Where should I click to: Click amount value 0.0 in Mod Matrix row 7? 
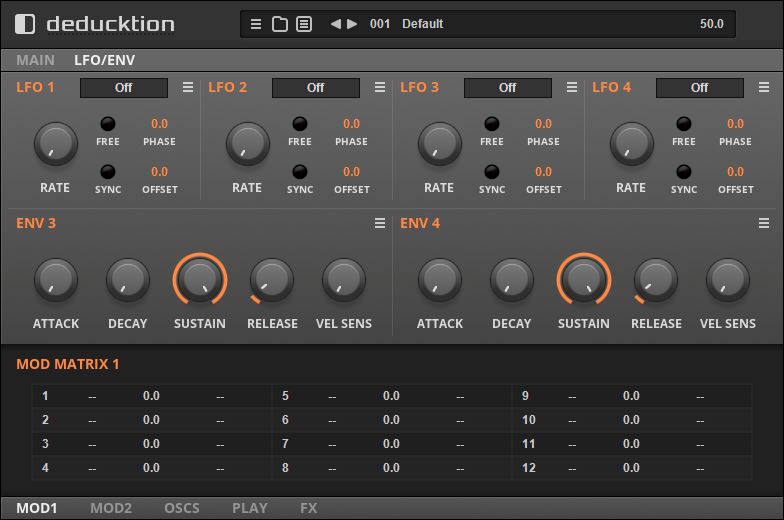pyautogui.click(x=391, y=444)
